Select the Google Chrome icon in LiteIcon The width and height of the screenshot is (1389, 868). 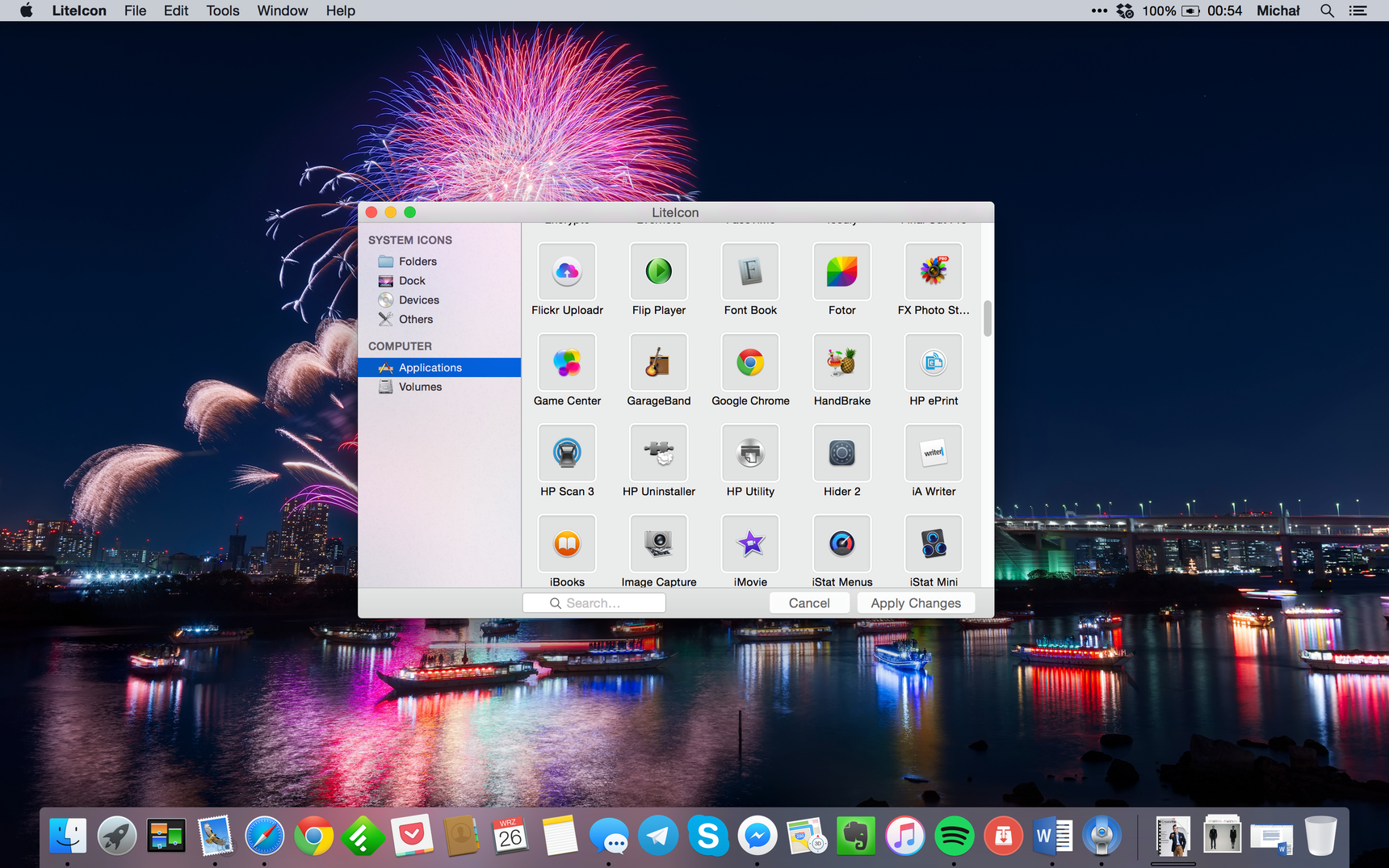pyautogui.click(x=750, y=363)
